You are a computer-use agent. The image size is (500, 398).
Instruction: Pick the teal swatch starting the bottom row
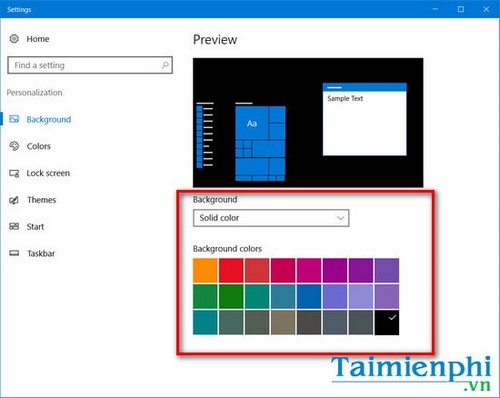pyautogui.click(x=205, y=322)
